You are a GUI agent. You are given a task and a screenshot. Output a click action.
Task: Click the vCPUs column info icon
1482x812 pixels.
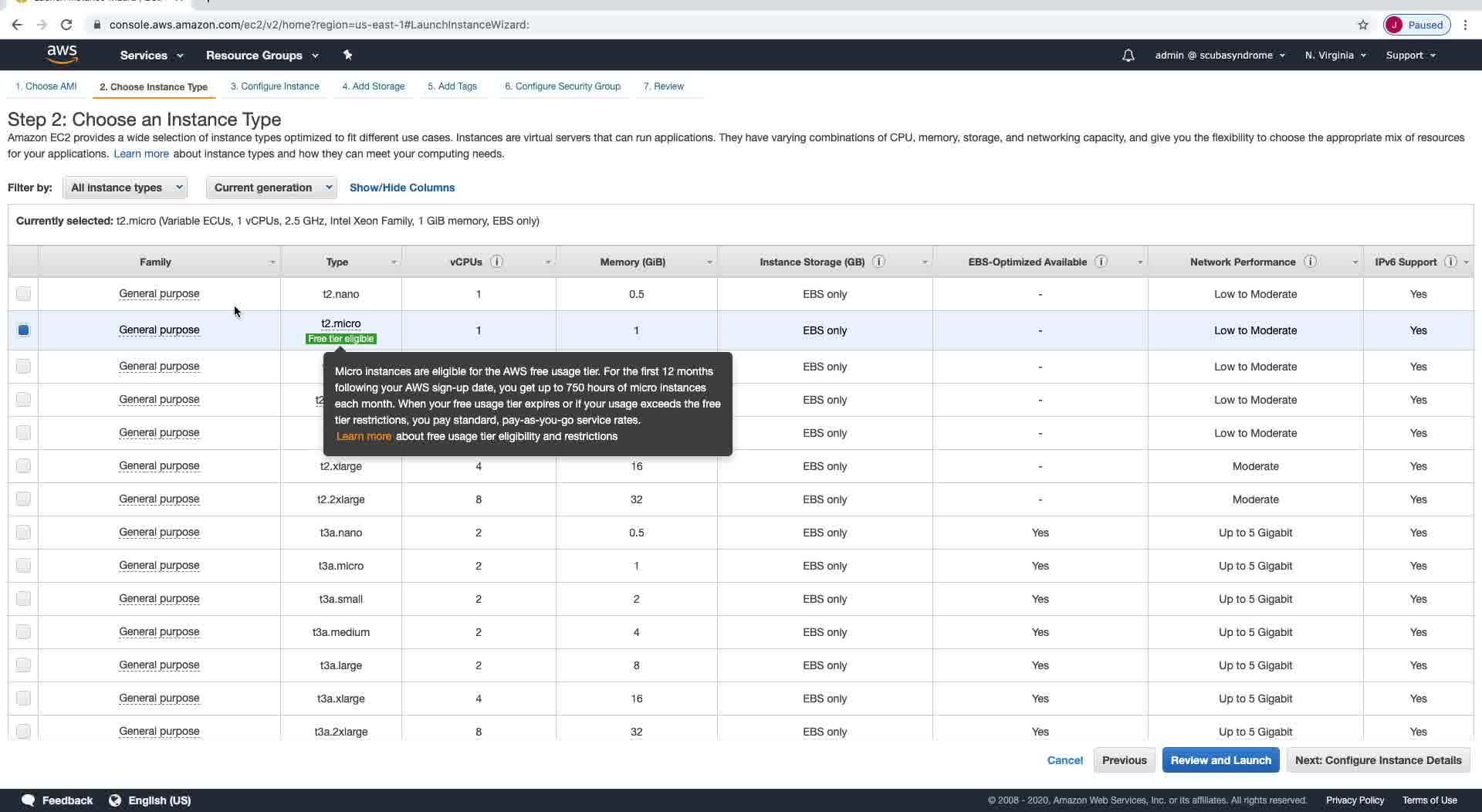pyautogui.click(x=497, y=262)
